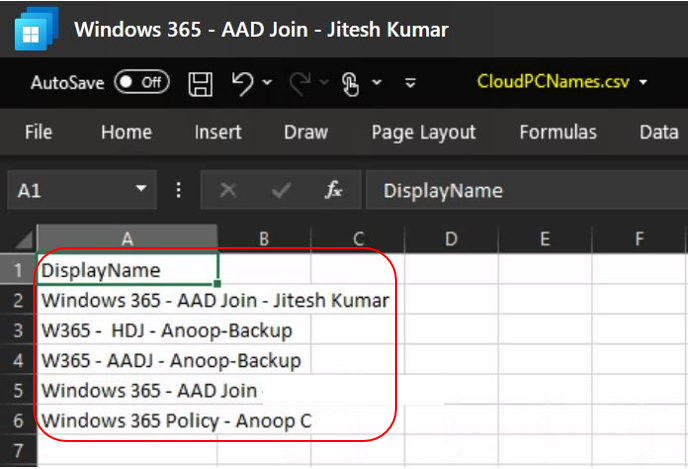Open the Data ribbon tab

click(659, 132)
